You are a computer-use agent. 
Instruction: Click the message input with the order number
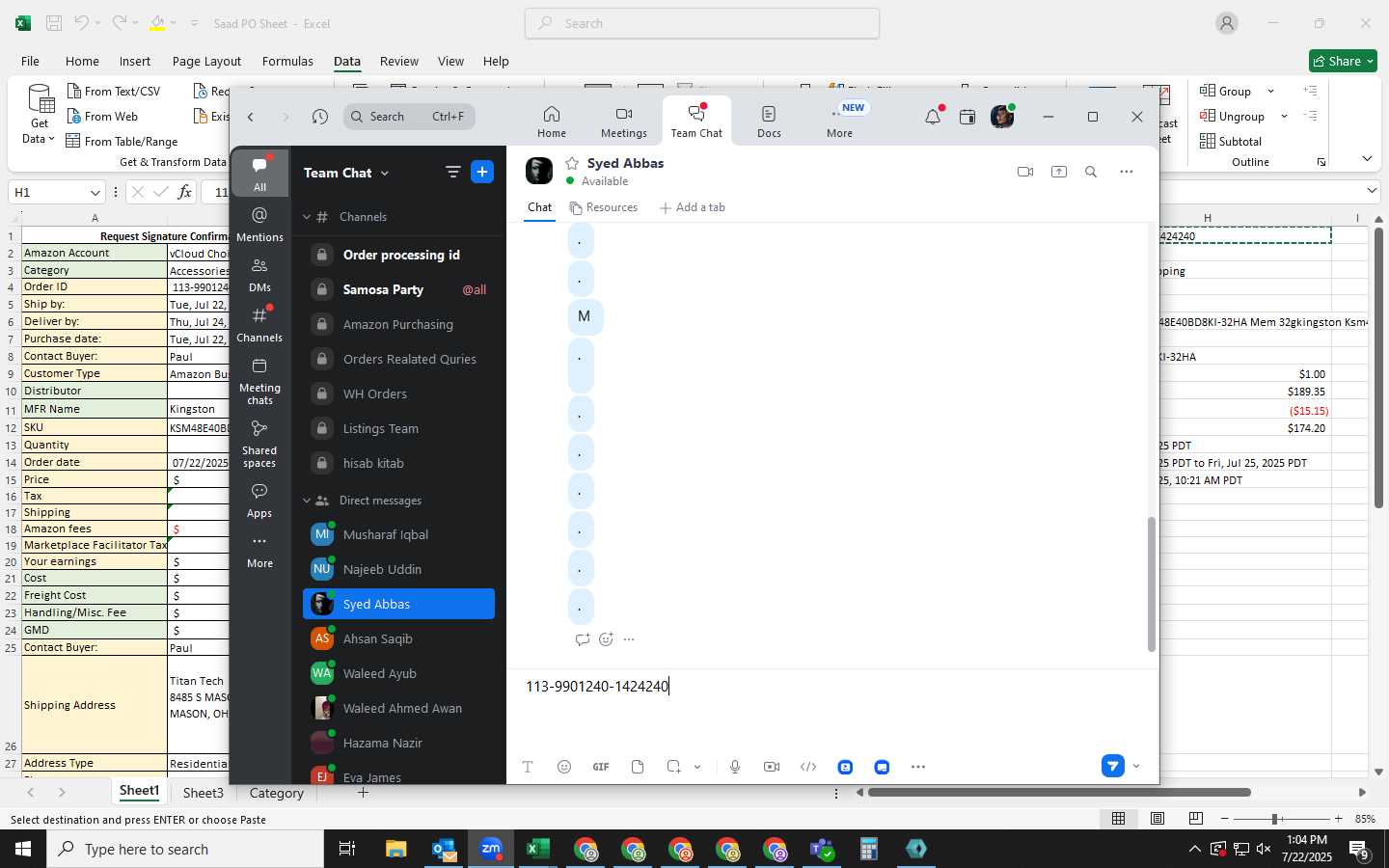832,686
